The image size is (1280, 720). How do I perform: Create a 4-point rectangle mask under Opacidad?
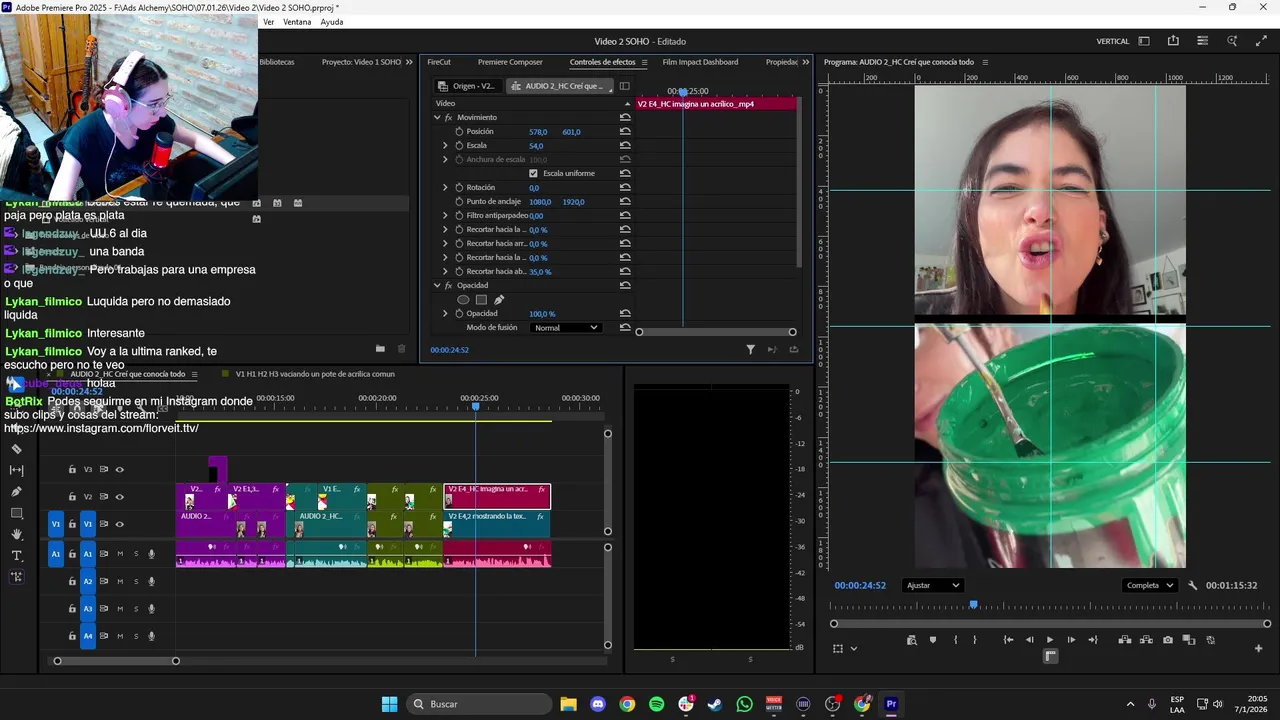[481, 299]
